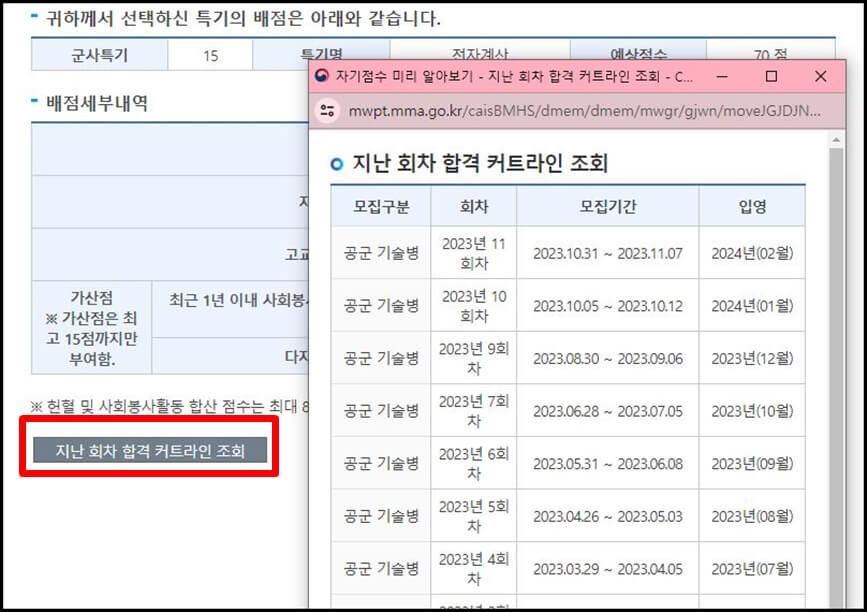Select the 2023년 7회차 entry
Viewport: 867px width, 612px height.
471,409
